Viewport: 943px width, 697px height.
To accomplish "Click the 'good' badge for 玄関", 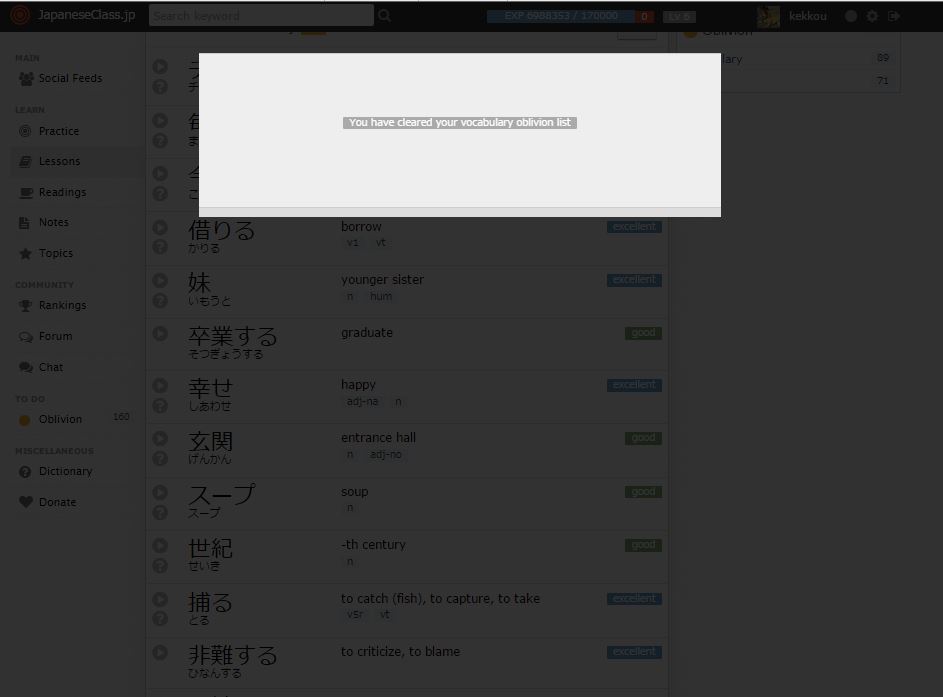I will coord(643,438).
